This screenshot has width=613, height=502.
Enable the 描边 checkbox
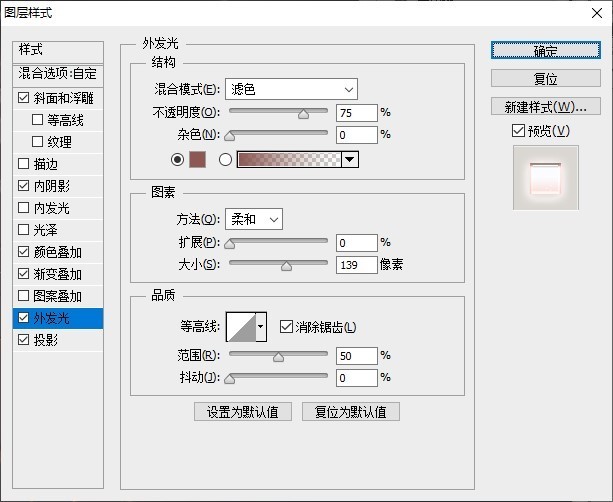coord(23,163)
